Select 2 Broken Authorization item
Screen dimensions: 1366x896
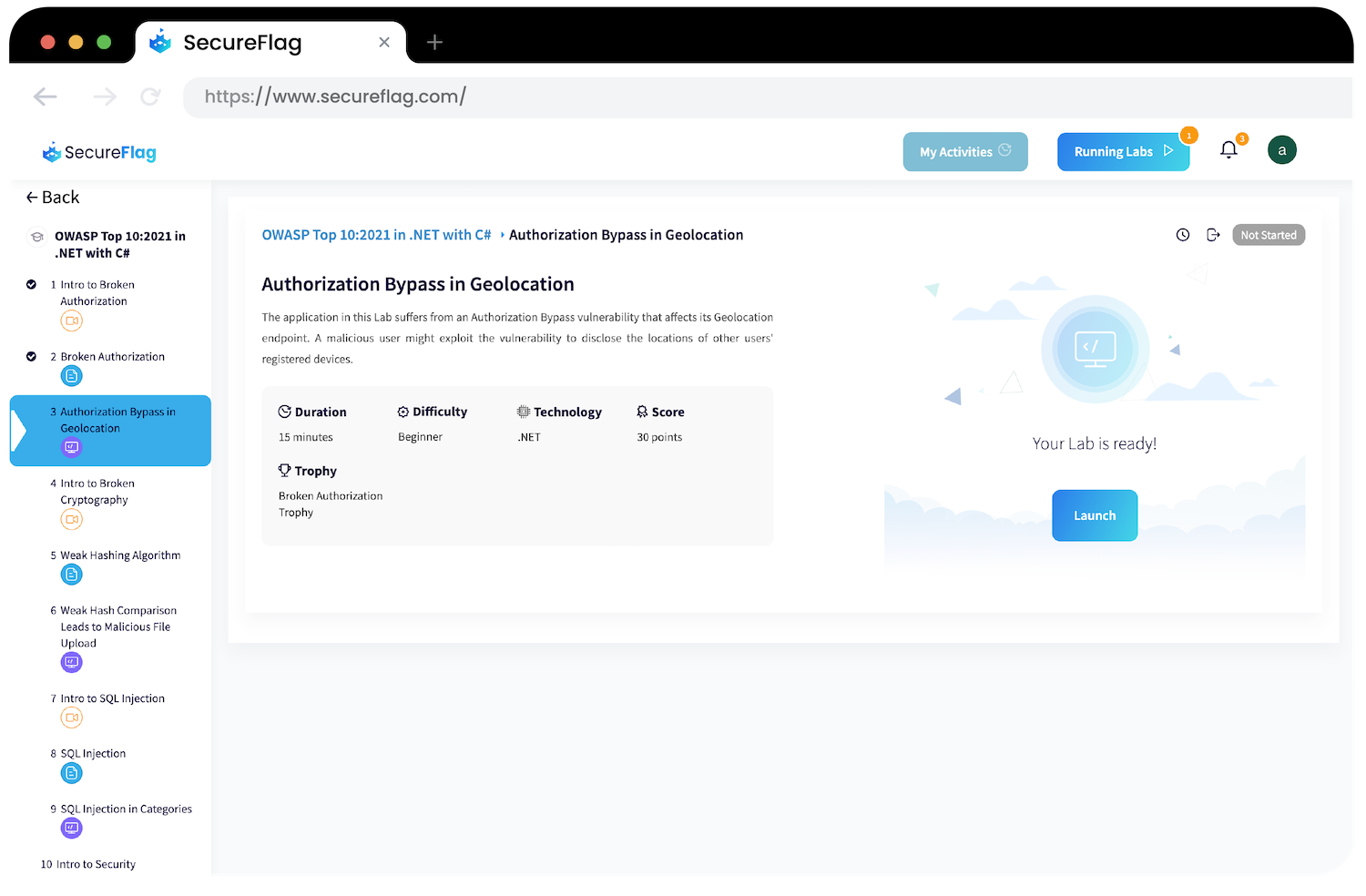coord(107,357)
